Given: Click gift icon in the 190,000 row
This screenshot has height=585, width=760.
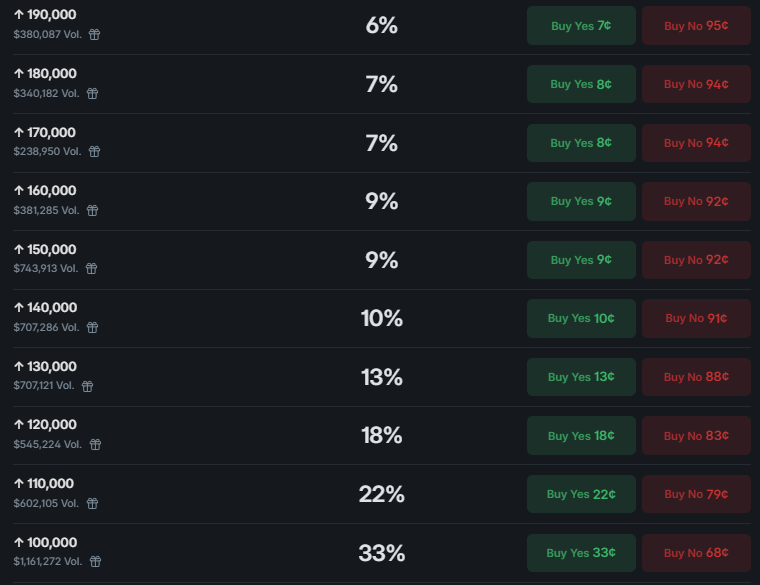Looking at the screenshot, I should pos(94,34).
